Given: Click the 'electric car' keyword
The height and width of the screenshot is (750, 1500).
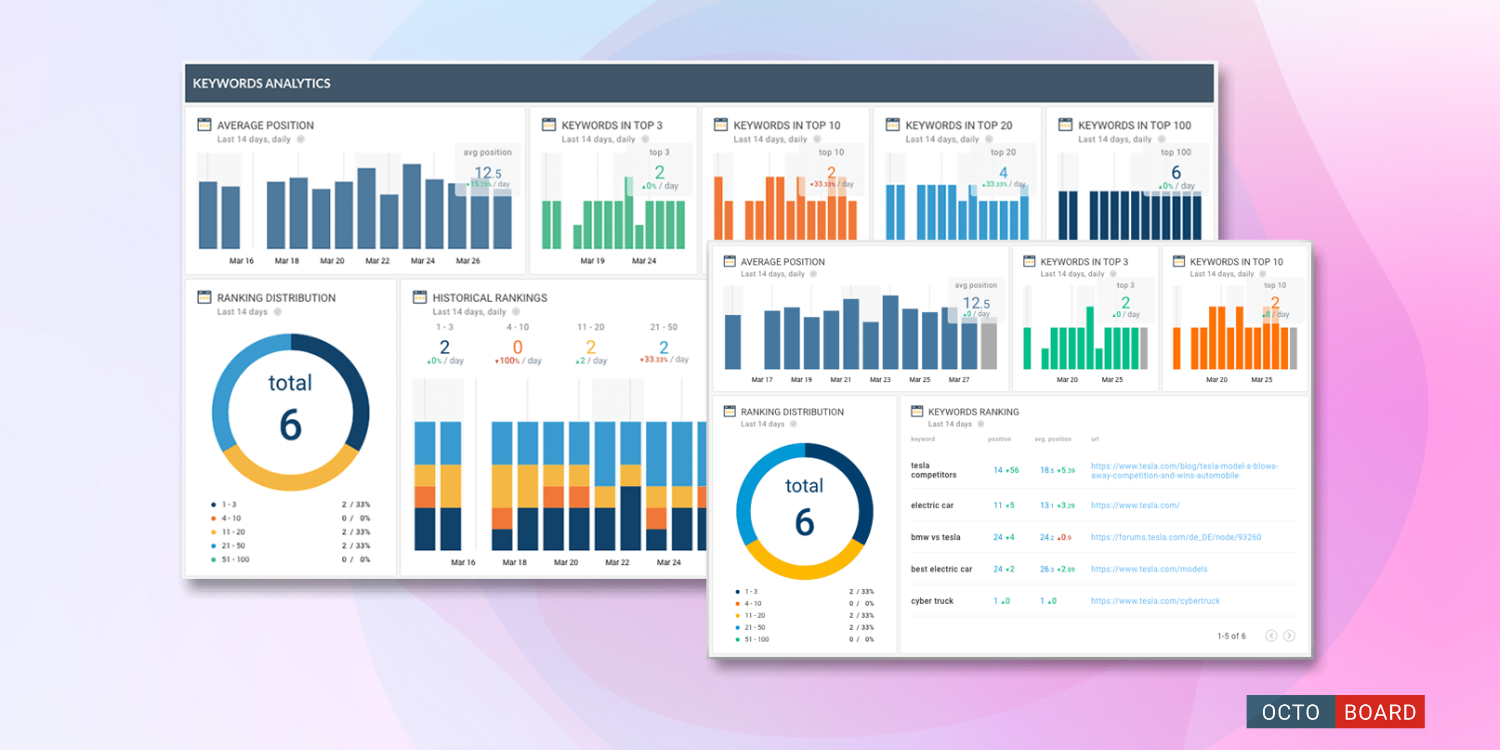Looking at the screenshot, I should (932, 505).
